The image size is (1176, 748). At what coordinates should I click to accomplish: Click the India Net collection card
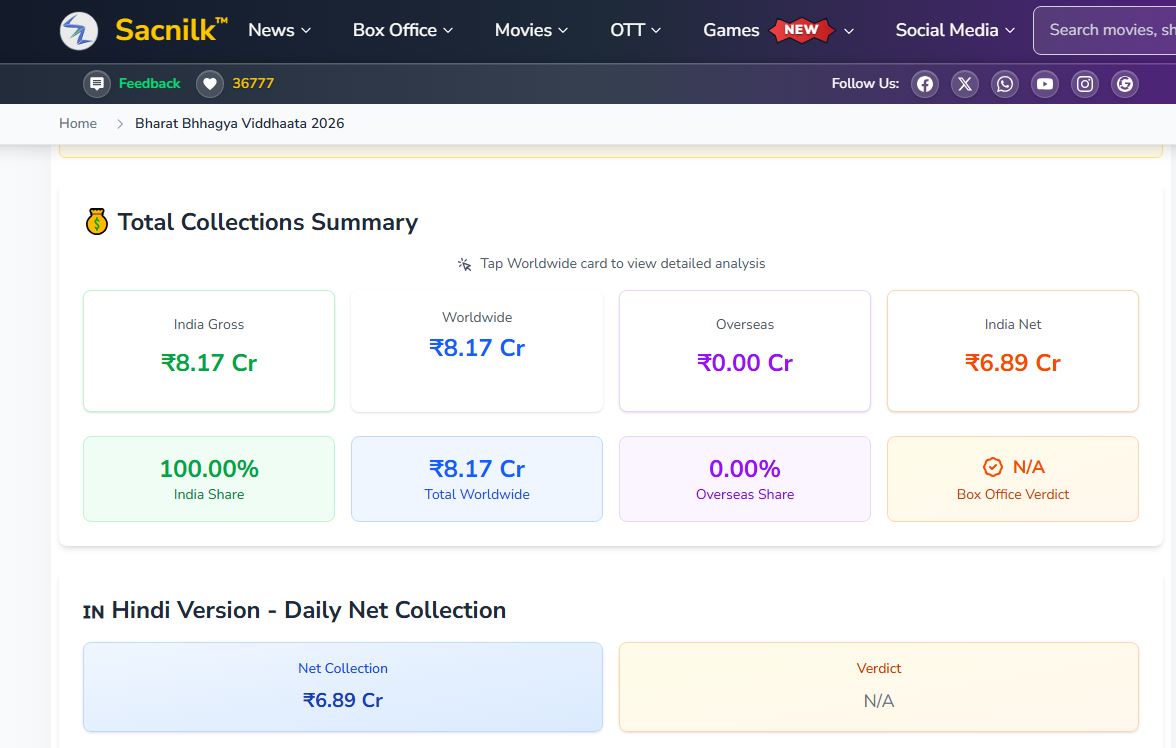(x=1012, y=351)
